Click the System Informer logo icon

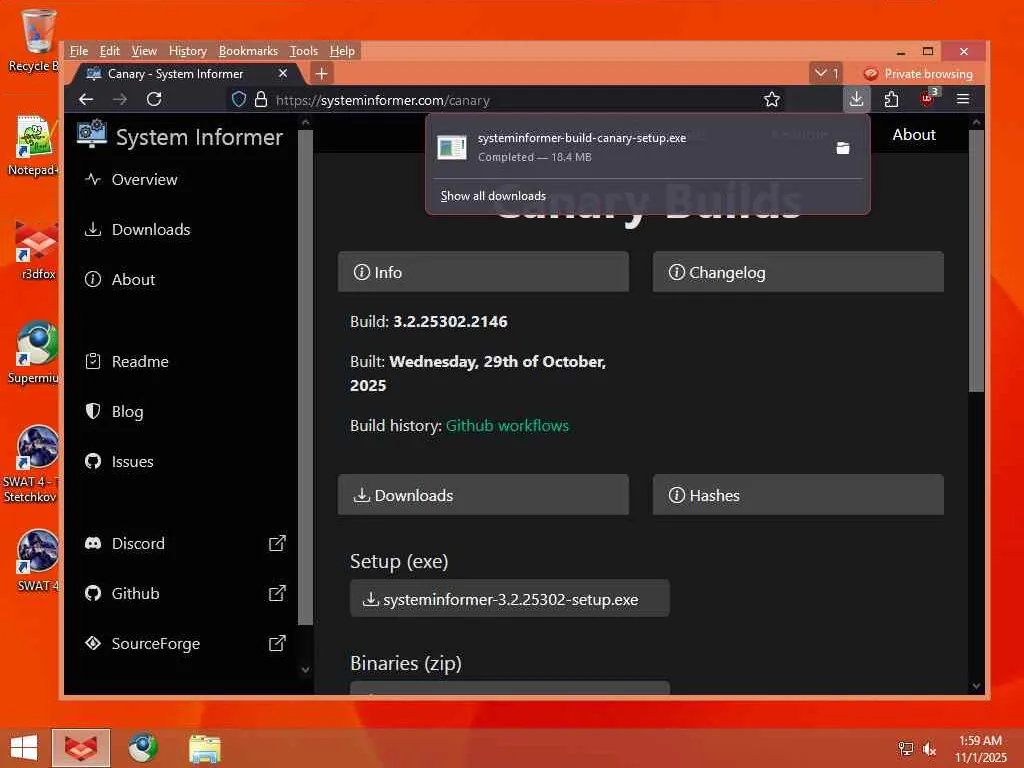tap(91, 133)
